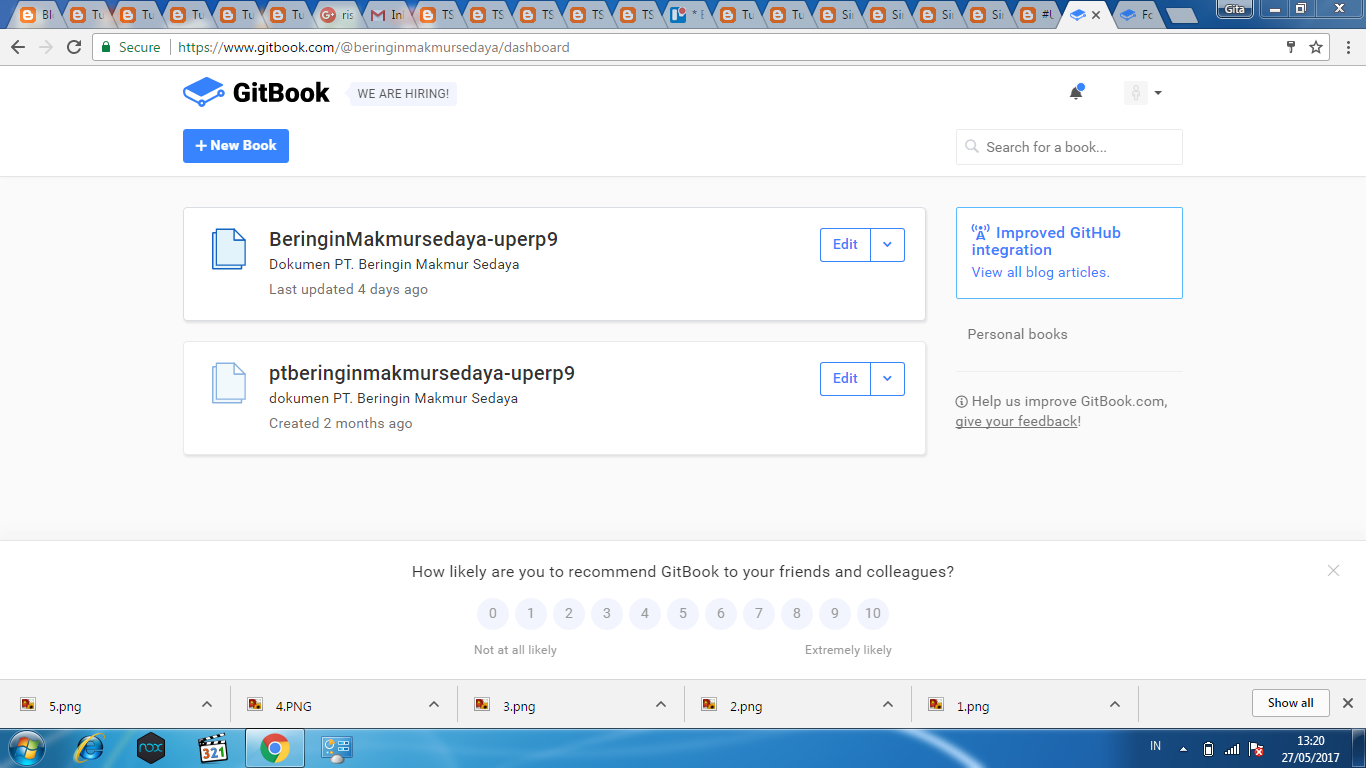Click the 4.PNG download file icon

click(256, 705)
